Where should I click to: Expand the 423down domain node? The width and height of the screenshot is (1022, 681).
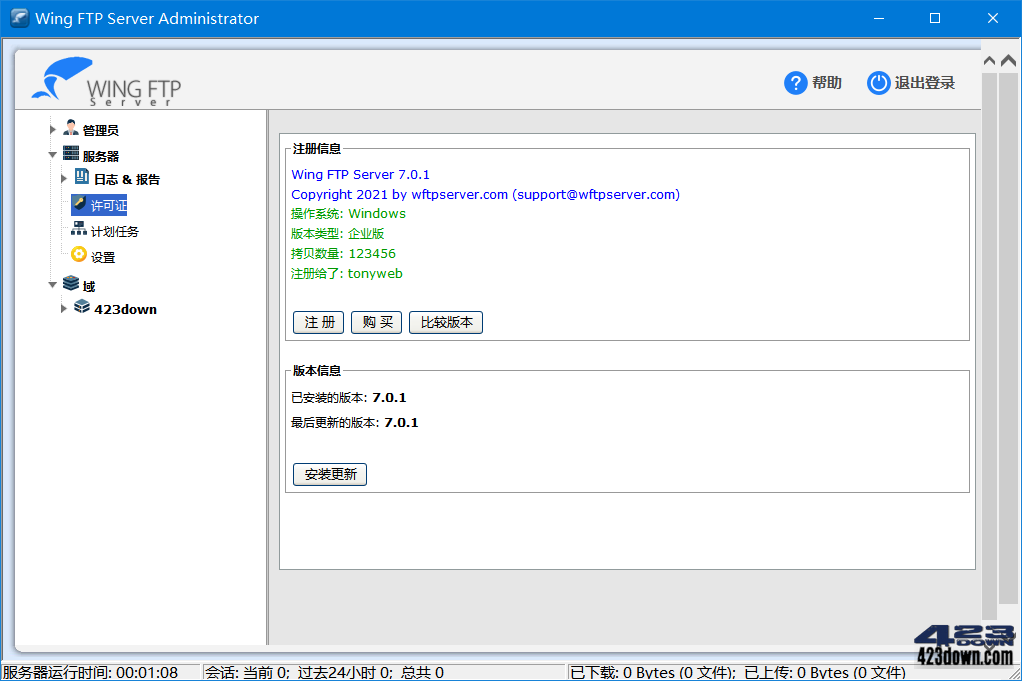click(x=63, y=308)
